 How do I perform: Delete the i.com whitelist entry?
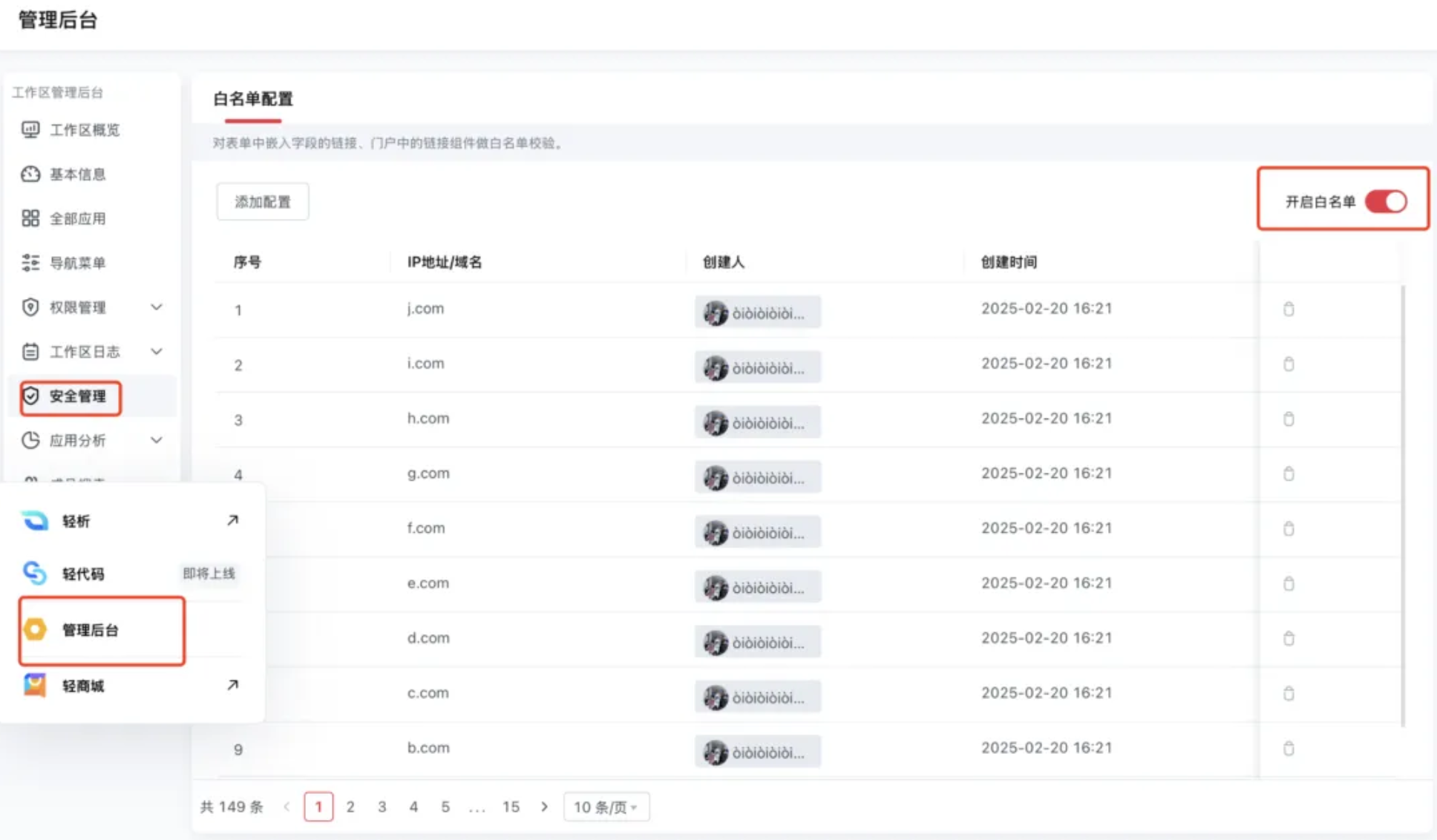[1289, 364]
